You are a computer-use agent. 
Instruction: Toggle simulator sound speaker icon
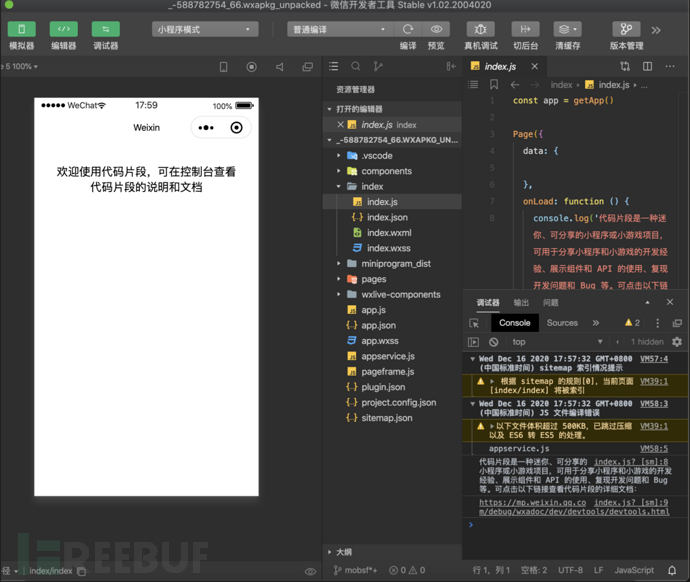click(280, 67)
